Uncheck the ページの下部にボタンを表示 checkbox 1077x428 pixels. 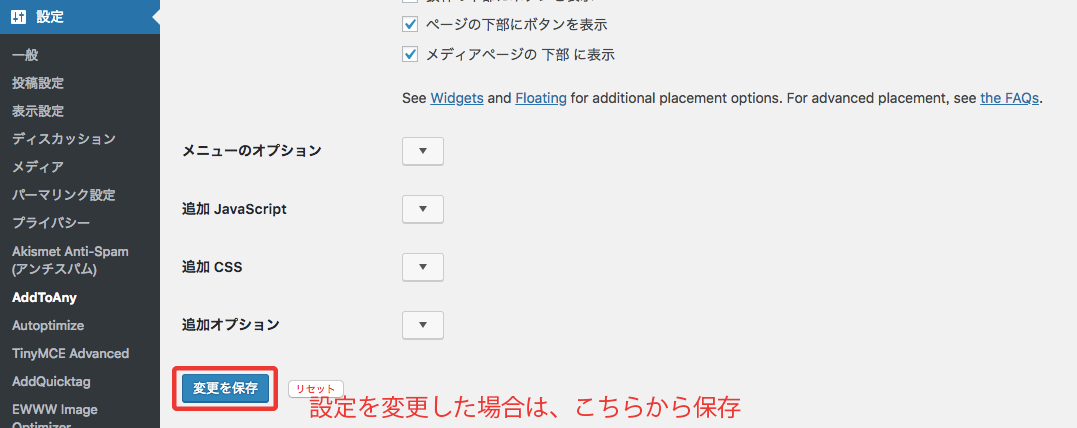click(x=409, y=24)
